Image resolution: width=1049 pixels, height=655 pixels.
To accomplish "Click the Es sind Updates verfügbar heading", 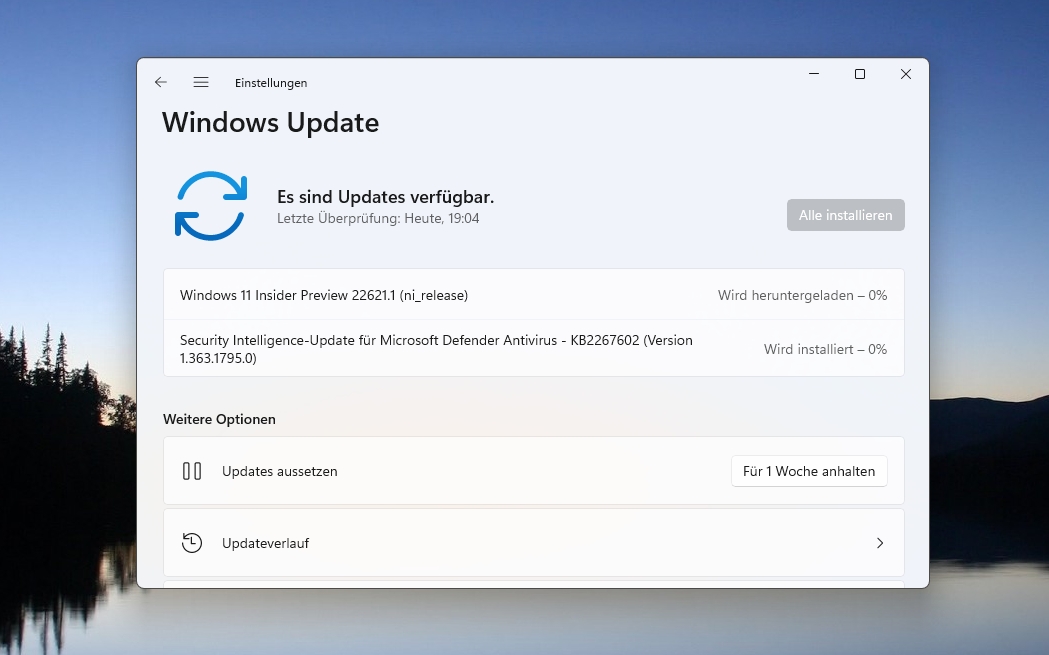I will pyautogui.click(x=385, y=197).
